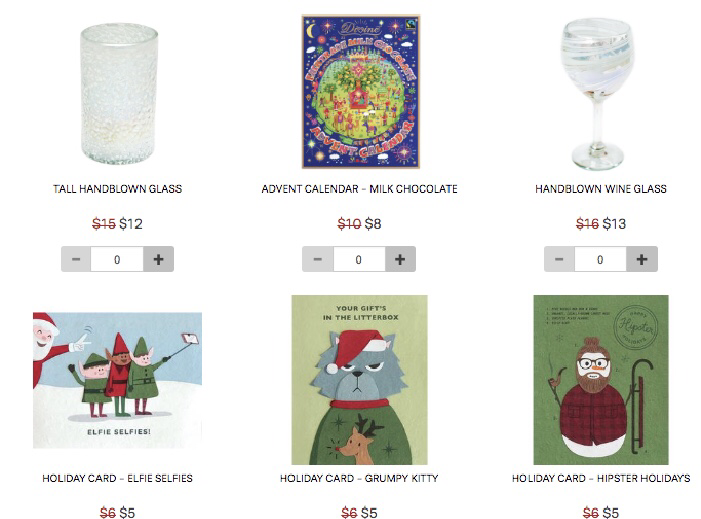The width and height of the screenshot is (701, 519).
Task: Focus quantity field for Tall Handblown Glass
Action: (117, 259)
